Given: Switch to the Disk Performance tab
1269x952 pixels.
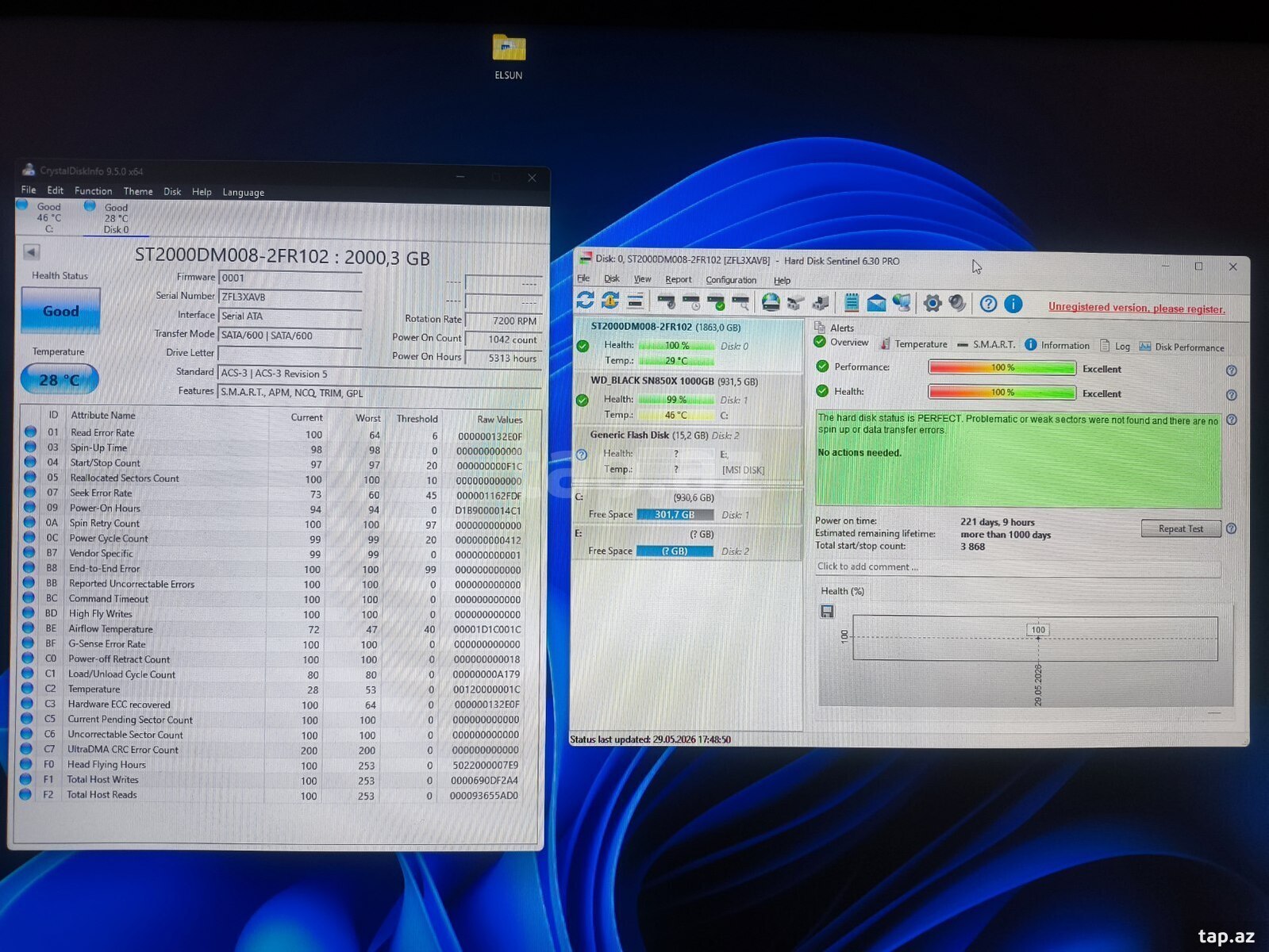Looking at the screenshot, I should [1182, 347].
